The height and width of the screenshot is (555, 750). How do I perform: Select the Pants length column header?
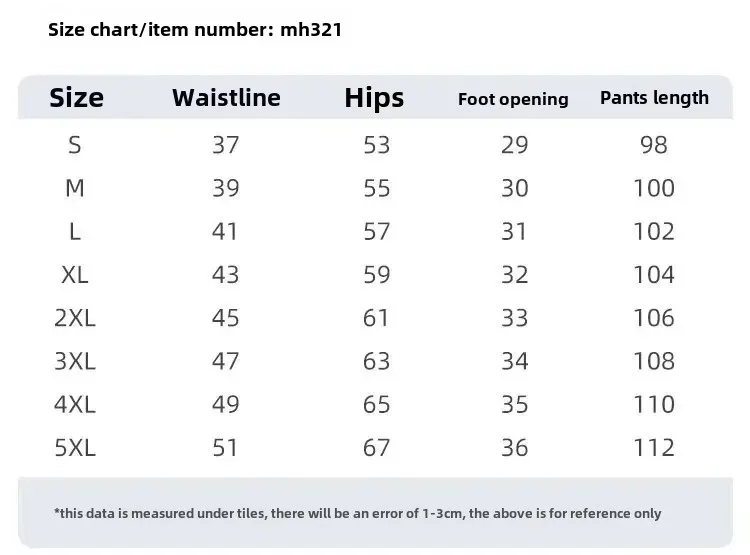pyautogui.click(x=654, y=97)
